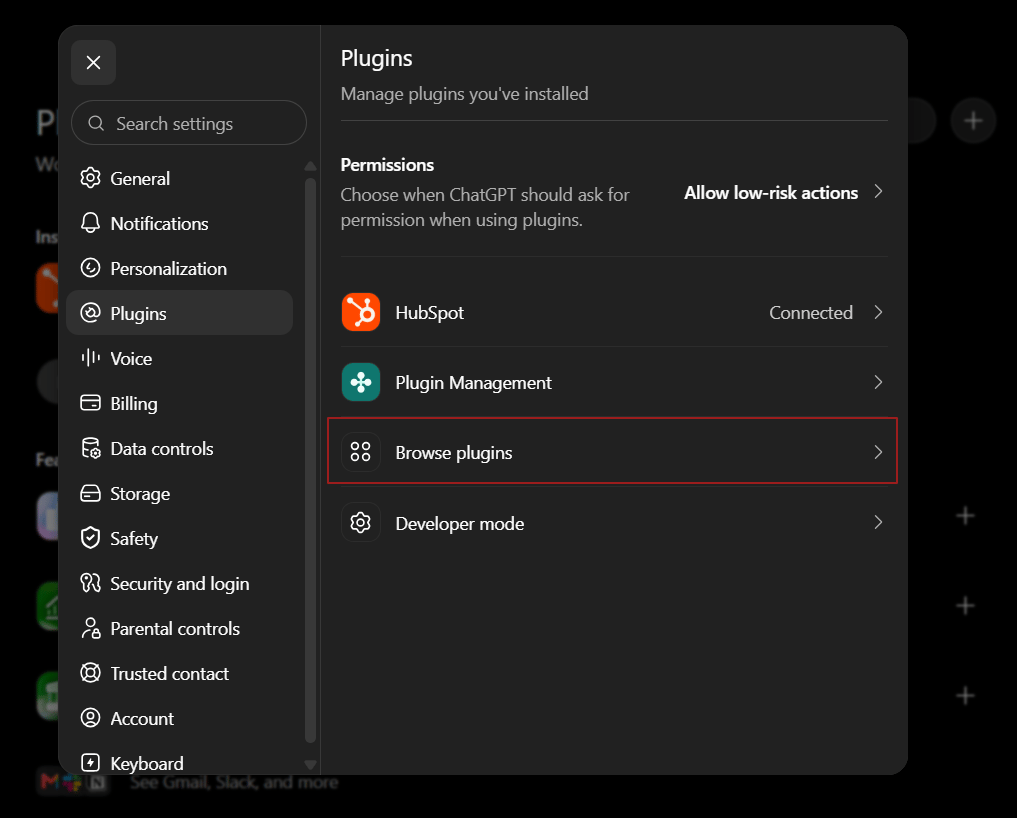Click the Data controls database icon
The height and width of the screenshot is (818, 1017).
pos(90,448)
